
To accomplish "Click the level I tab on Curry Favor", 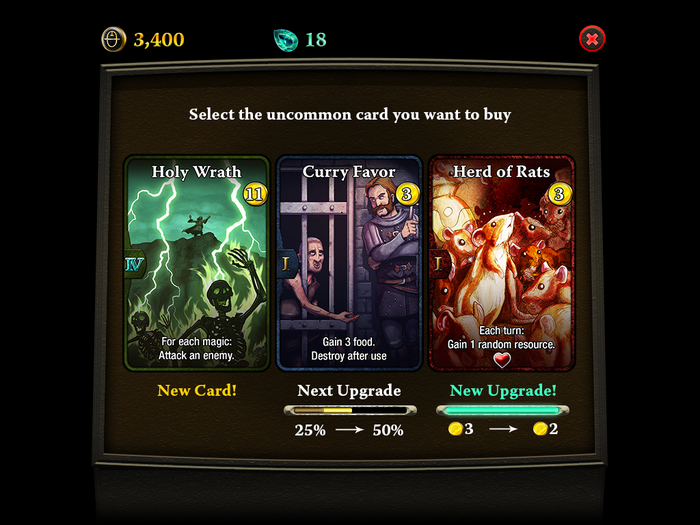I will click(286, 264).
